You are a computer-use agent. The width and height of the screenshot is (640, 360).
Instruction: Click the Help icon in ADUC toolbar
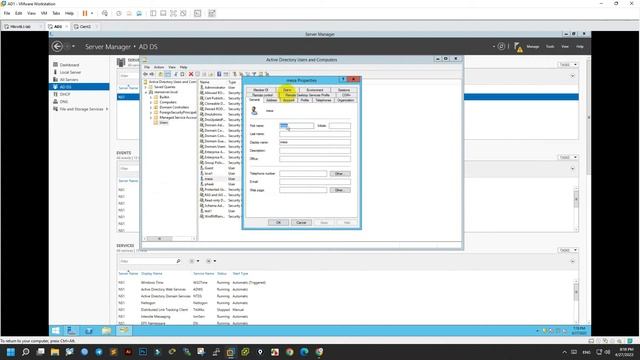pos(219,74)
